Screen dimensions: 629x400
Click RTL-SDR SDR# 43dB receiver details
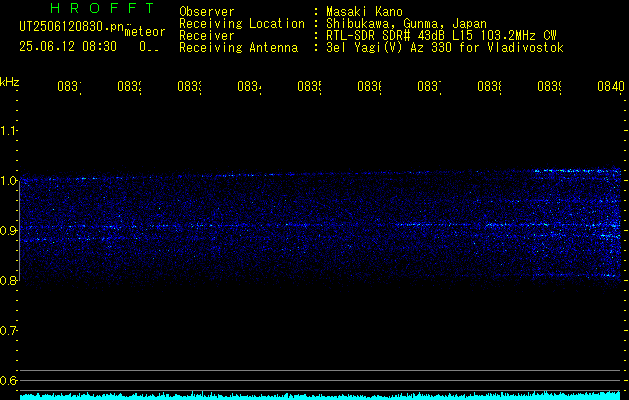point(441,36)
